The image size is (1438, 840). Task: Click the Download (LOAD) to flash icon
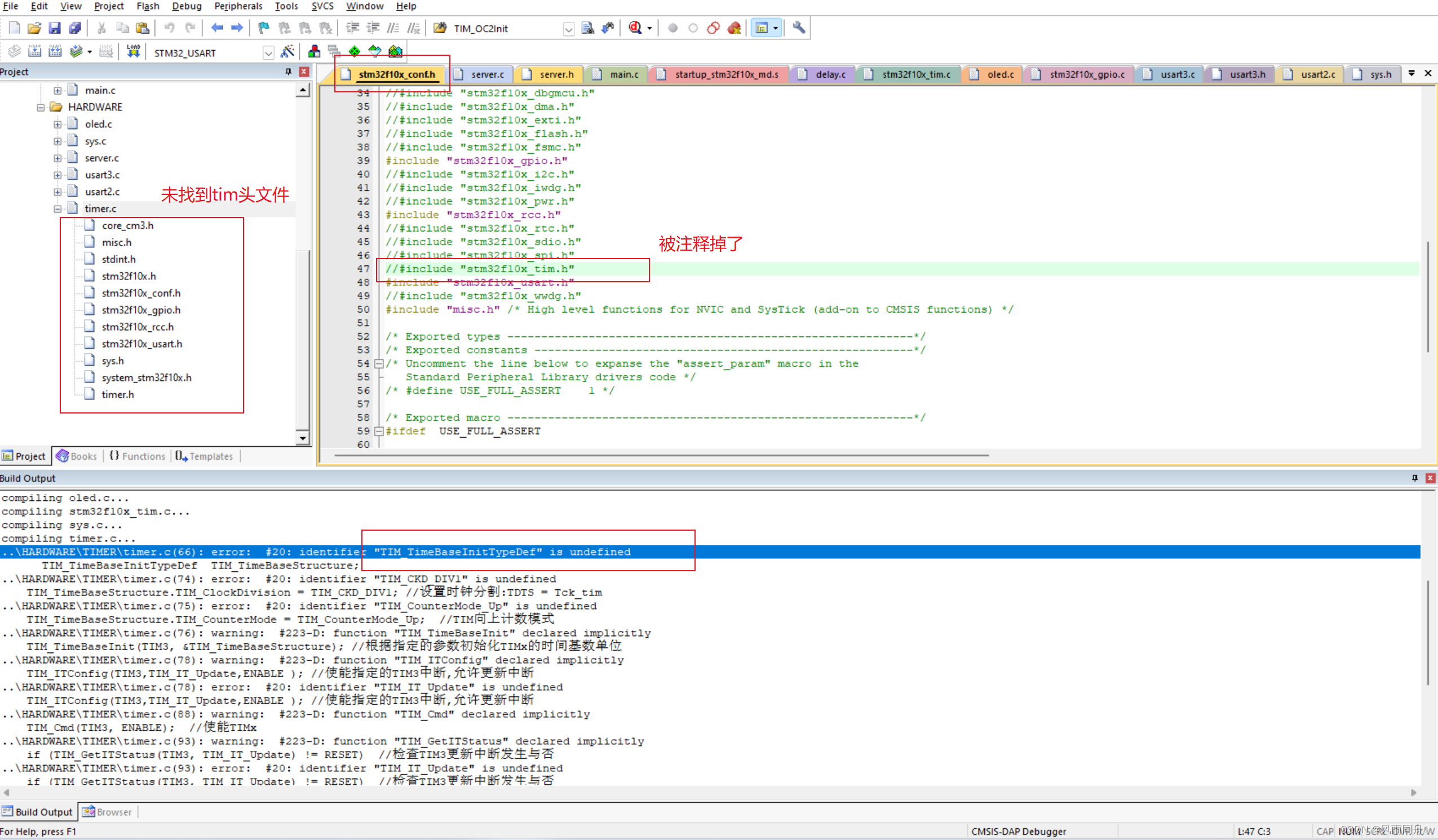[133, 52]
